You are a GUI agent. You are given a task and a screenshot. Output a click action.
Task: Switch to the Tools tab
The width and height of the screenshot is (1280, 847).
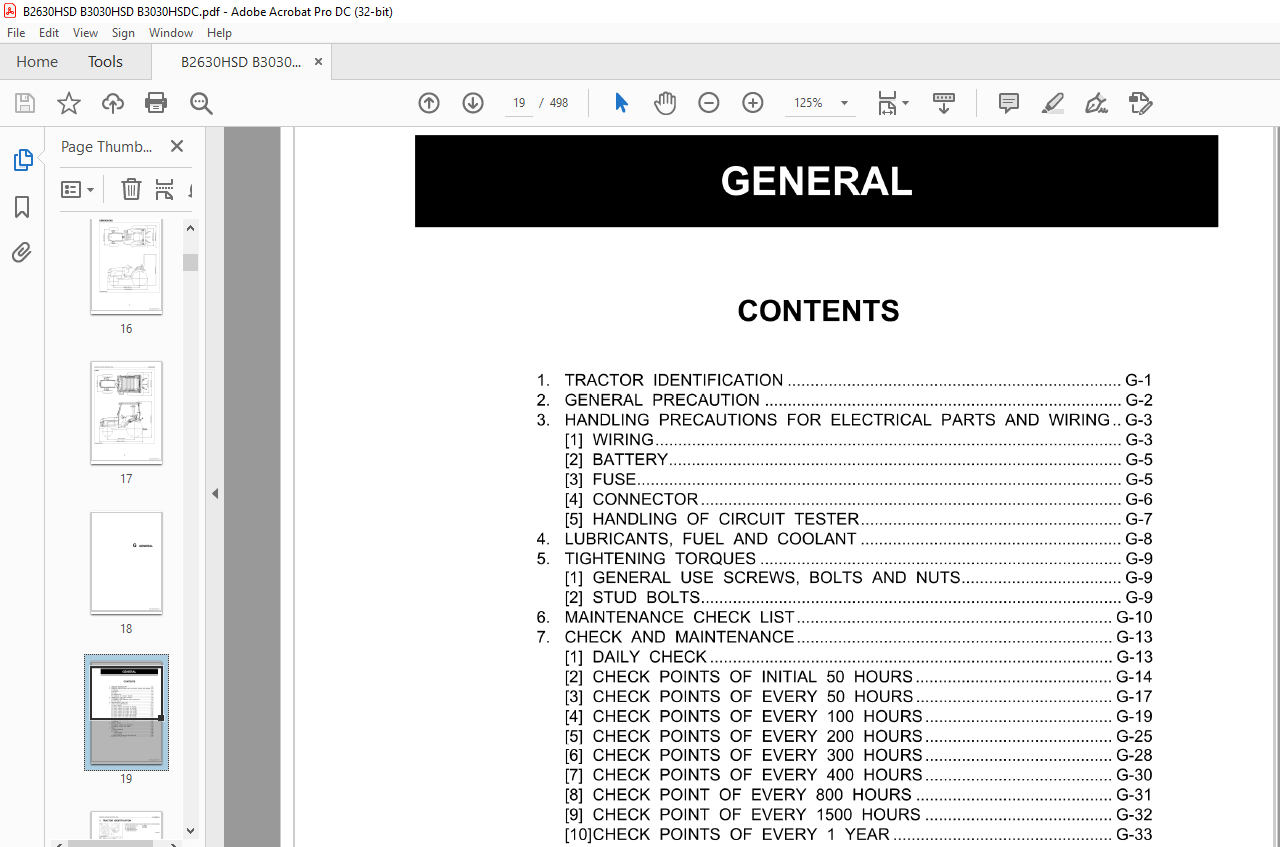(105, 62)
